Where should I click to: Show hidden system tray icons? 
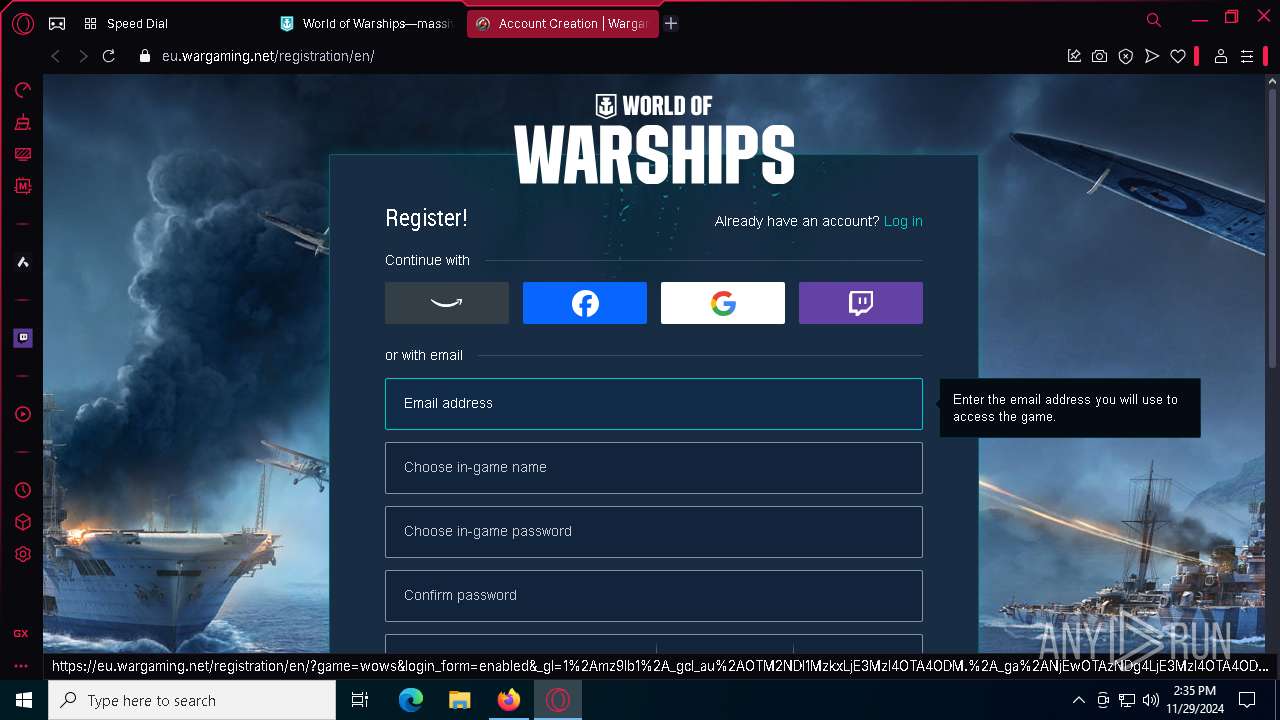(x=1078, y=700)
